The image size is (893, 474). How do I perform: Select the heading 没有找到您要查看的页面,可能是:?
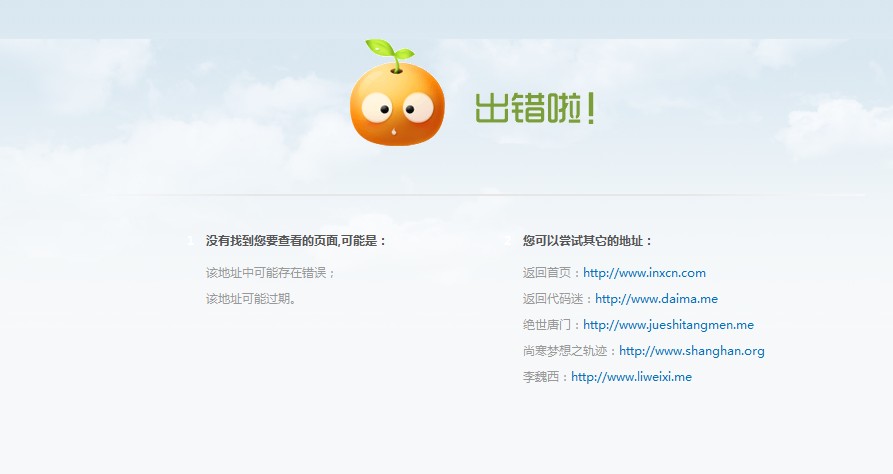[296, 241]
